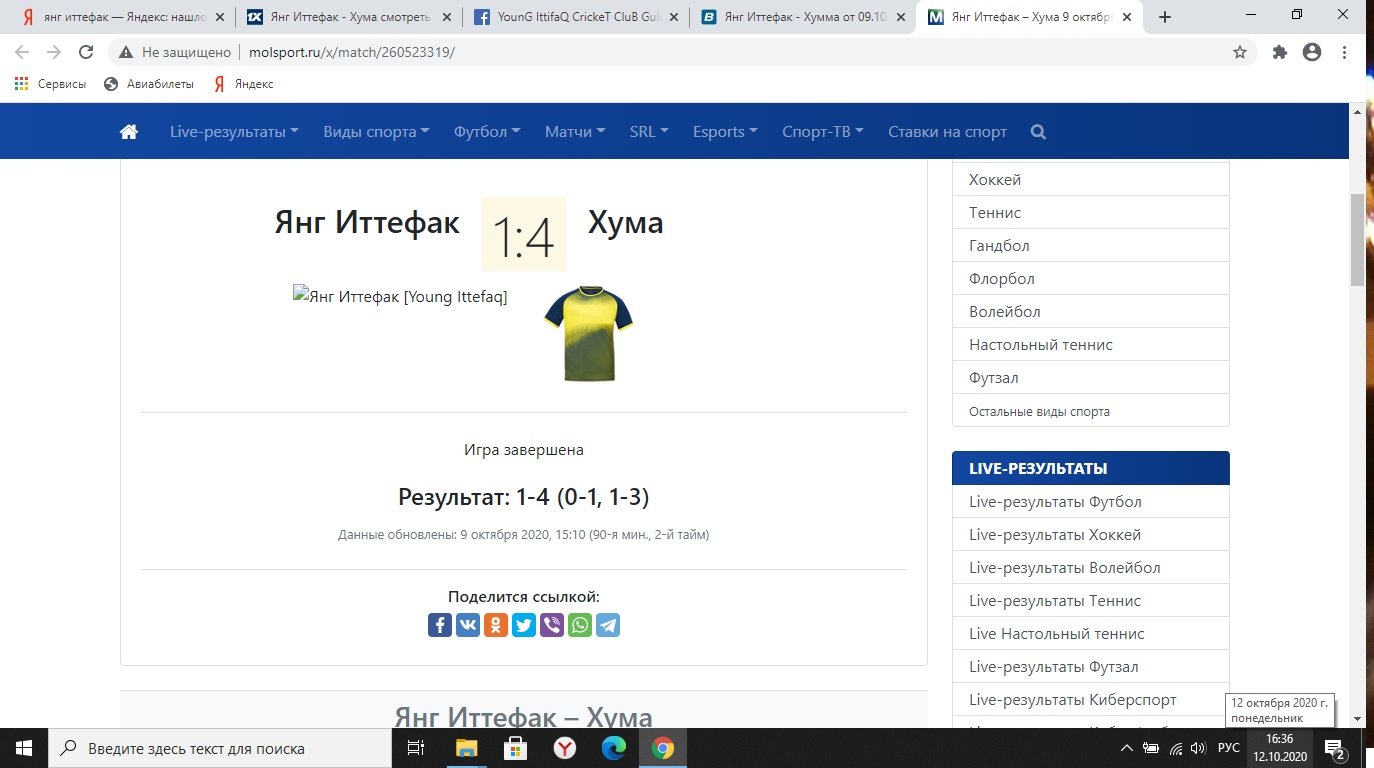Open the Футбол dropdown in navbar
The image size is (1374, 768).
coord(487,132)
